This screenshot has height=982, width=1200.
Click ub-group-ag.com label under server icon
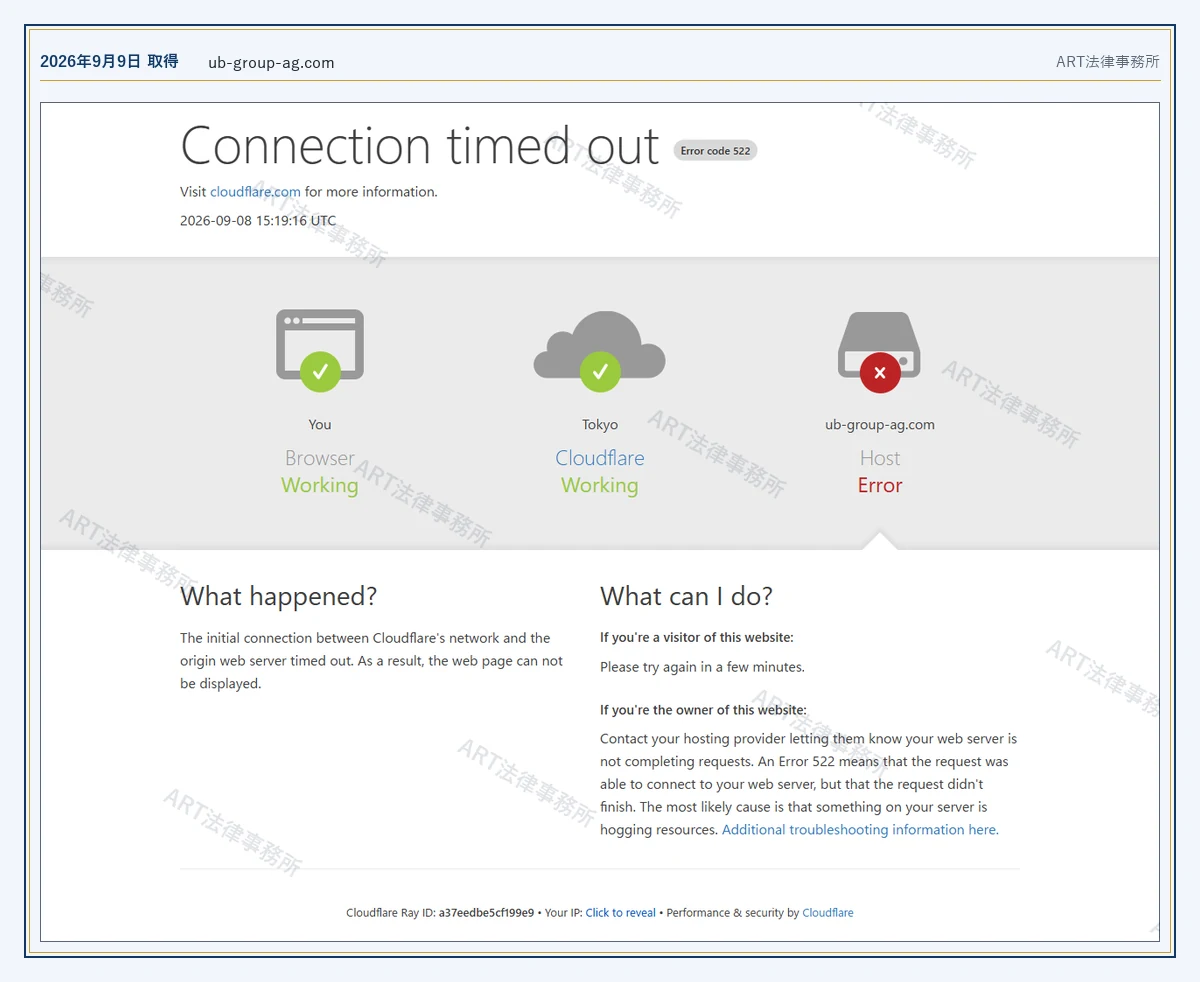[x=880, y=425]
